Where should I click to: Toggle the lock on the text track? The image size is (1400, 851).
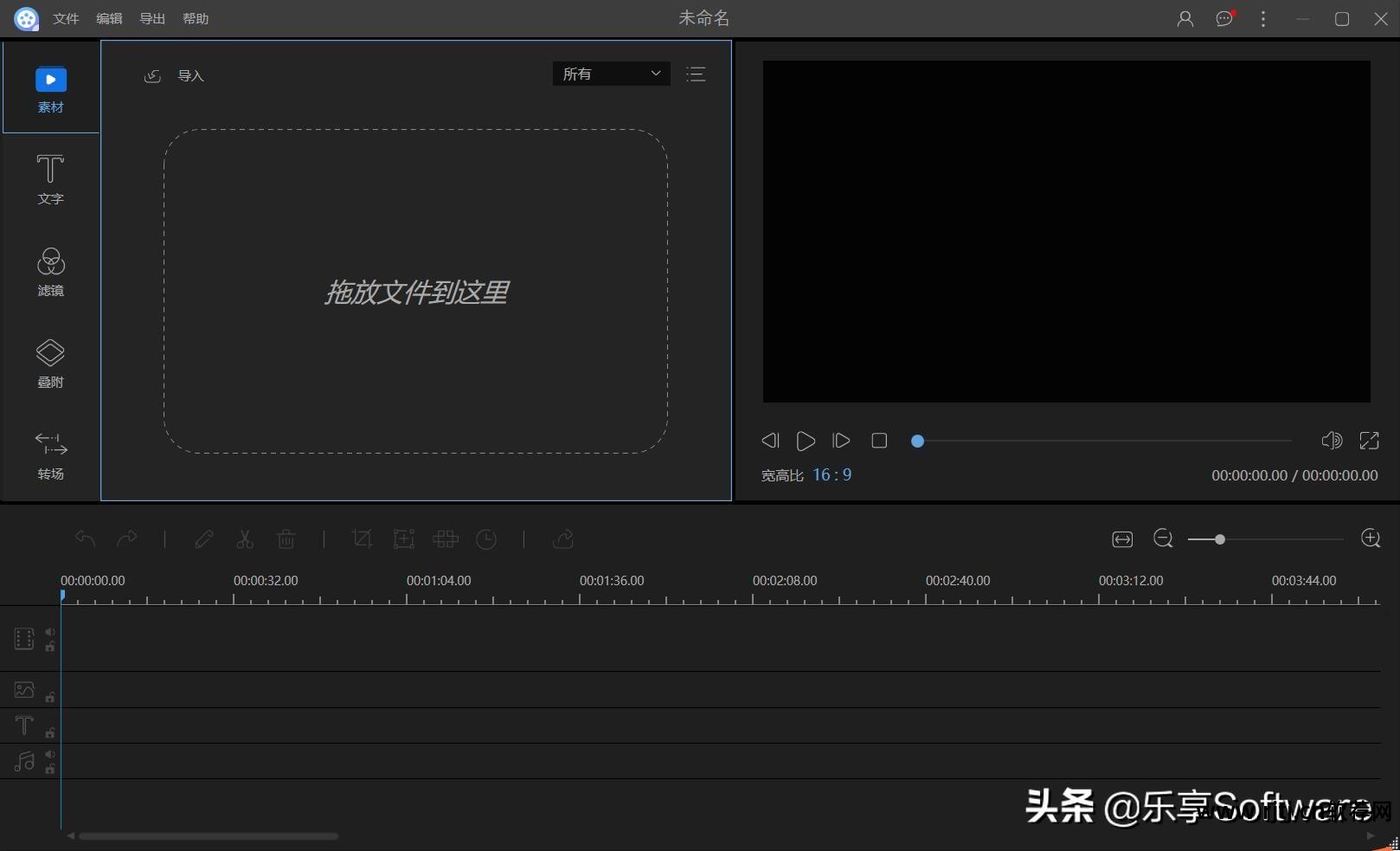coord(50,733)
